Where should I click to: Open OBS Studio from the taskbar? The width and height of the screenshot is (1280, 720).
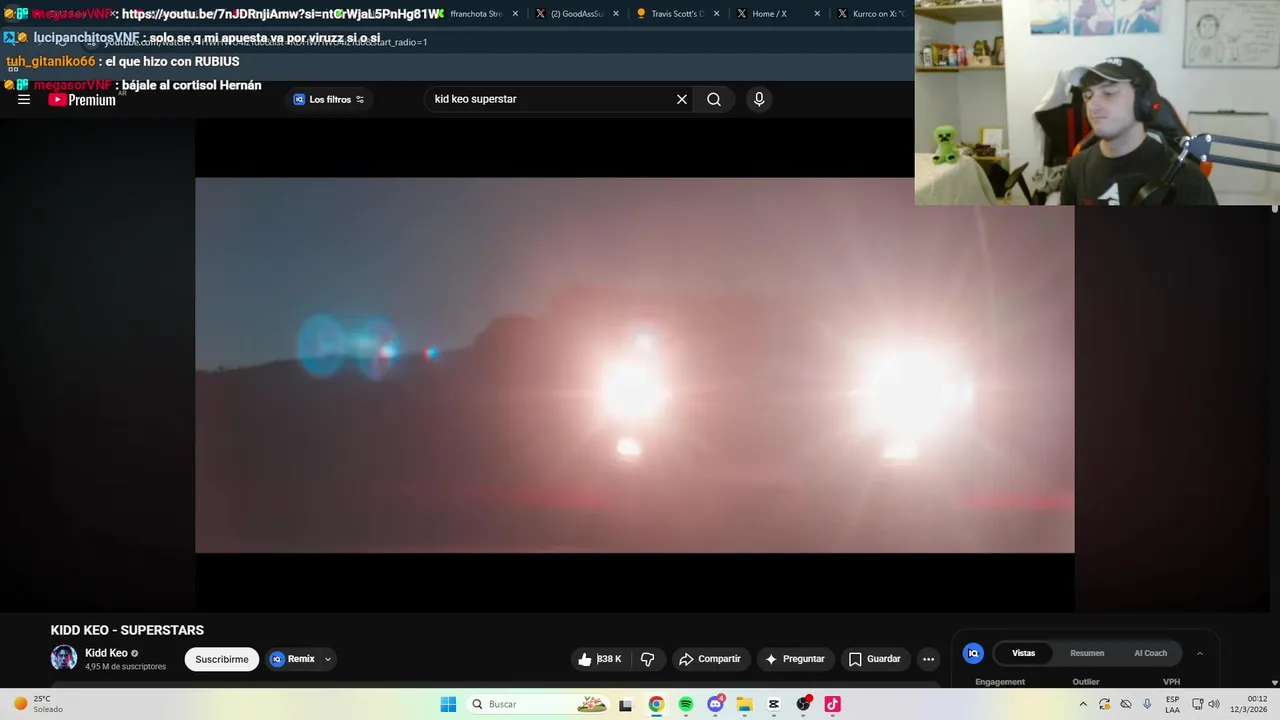coord(803,704)
